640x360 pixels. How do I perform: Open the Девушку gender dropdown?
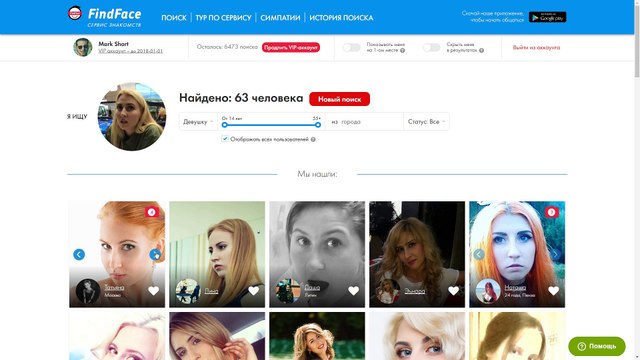pos(198,122)
